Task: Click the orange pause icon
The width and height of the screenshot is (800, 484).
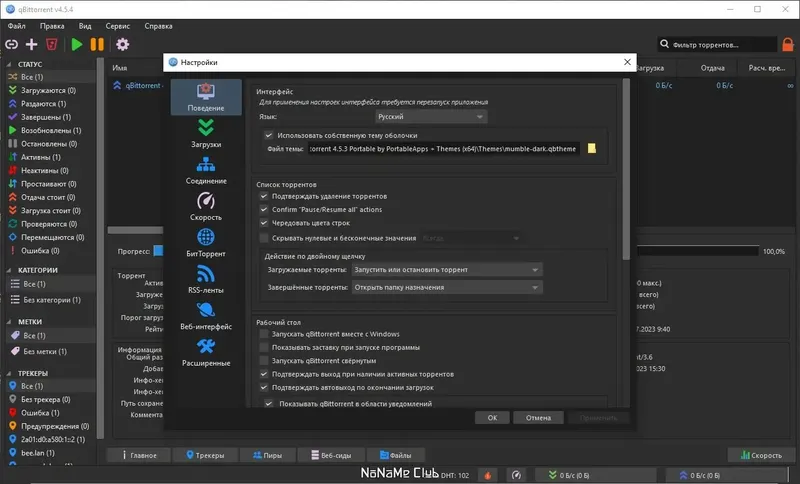Action: pyautogui.click(x=97, y=44)
